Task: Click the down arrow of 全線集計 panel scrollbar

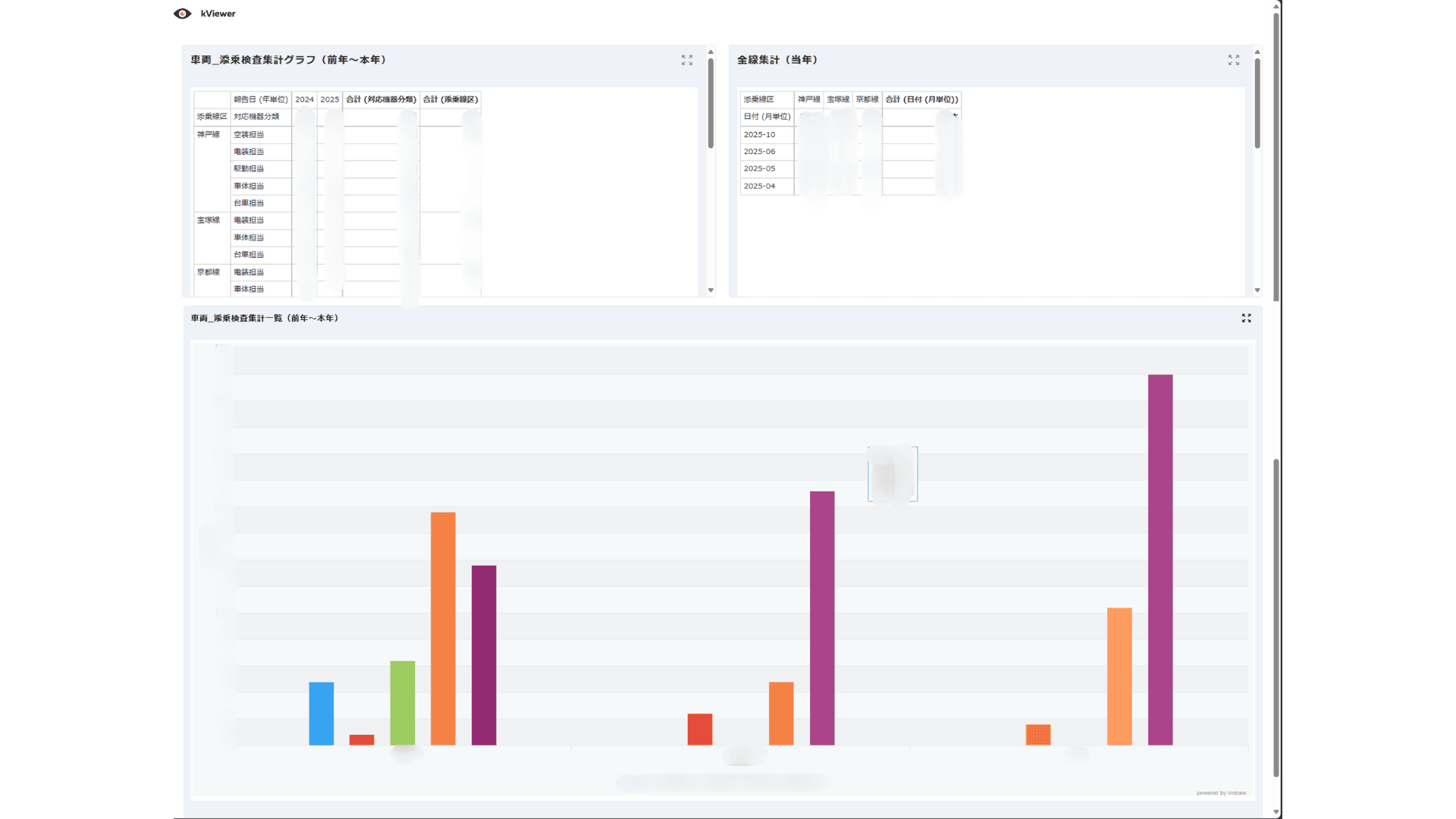Action: pyautogui.click(x=1257, y=290)
